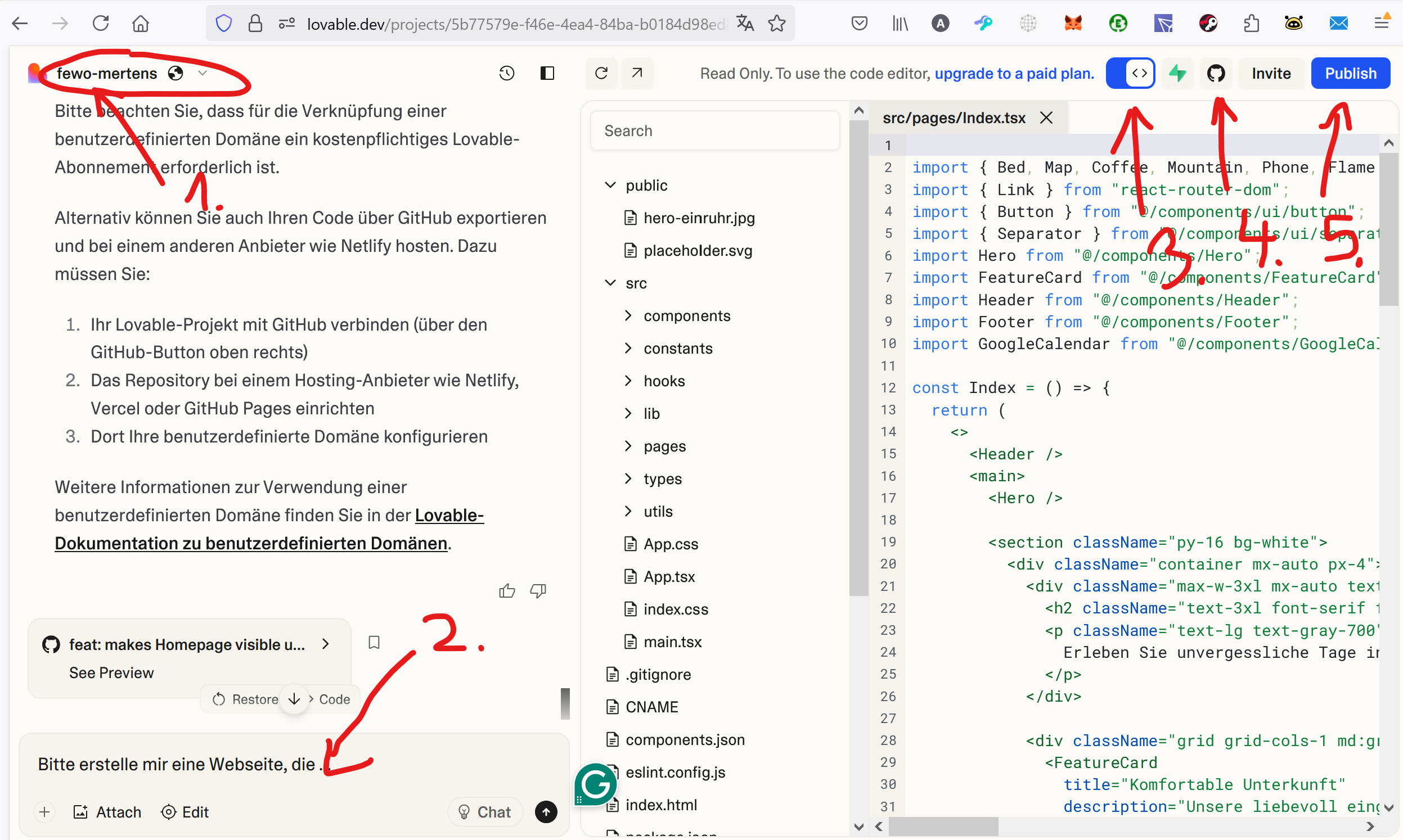The image size is (1403, 840).
Task: Click the Restore button
Action: 245,699
